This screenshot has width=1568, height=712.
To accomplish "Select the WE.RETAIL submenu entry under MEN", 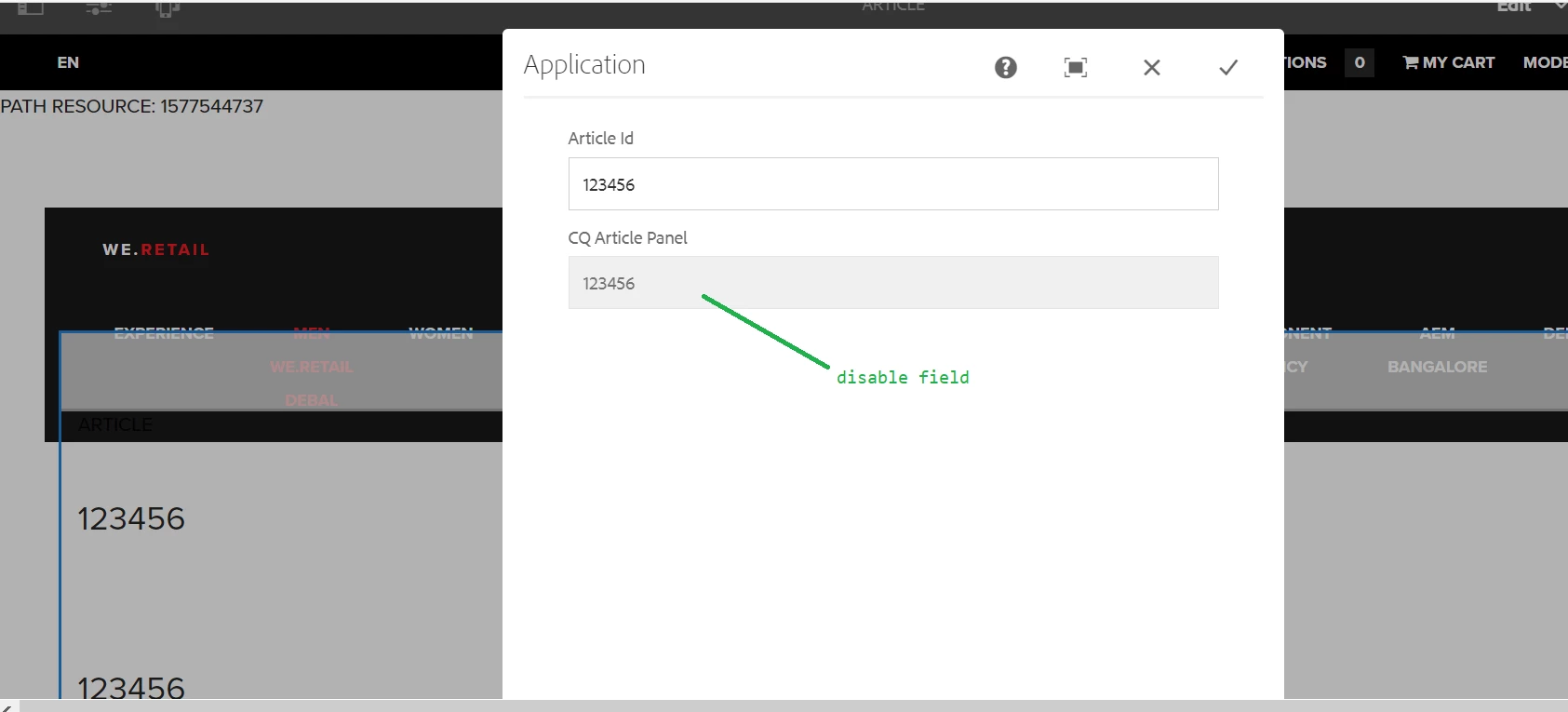I will [x=312, y=367].
